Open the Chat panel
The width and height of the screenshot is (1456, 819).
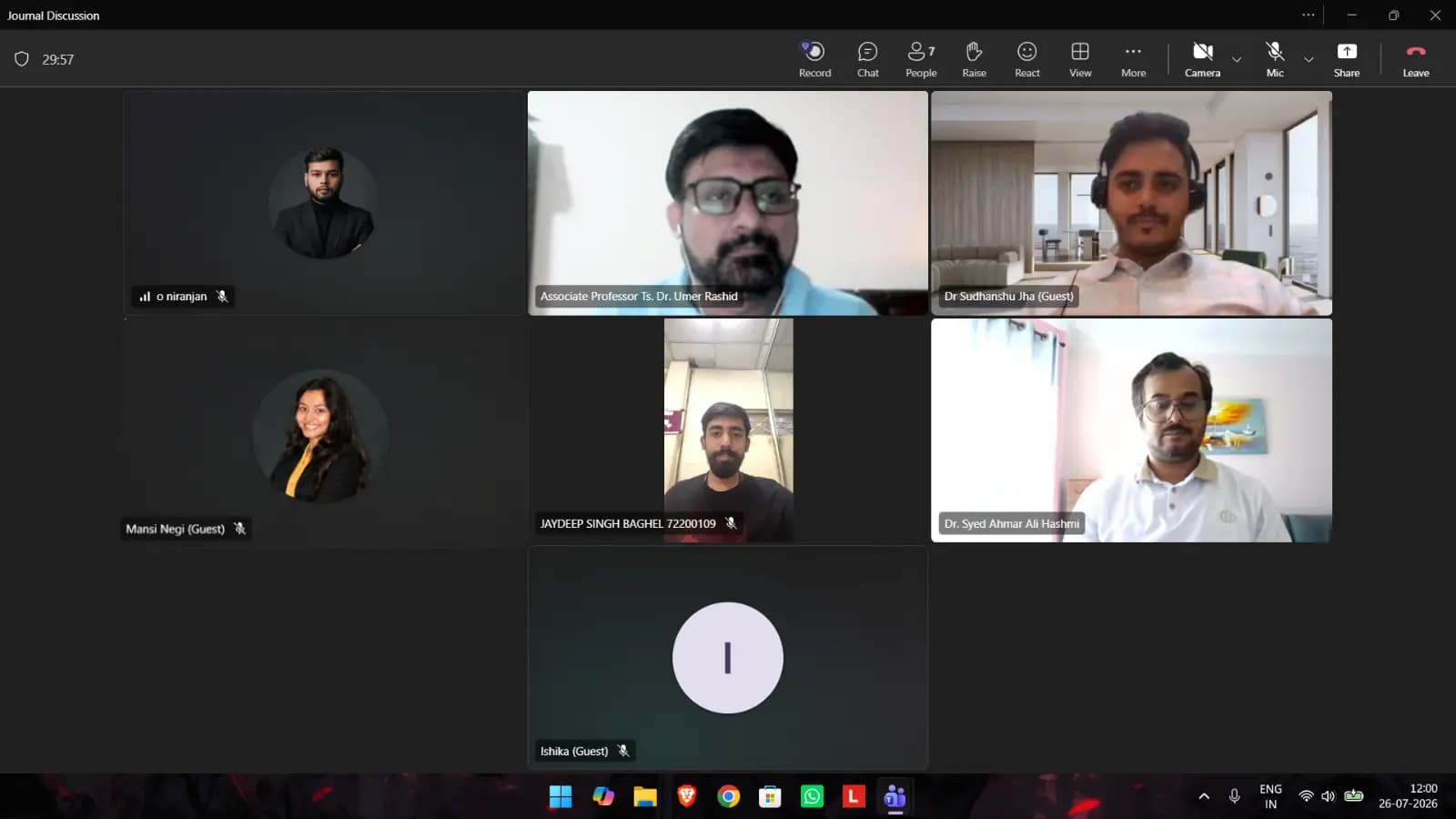pos(867,59)
